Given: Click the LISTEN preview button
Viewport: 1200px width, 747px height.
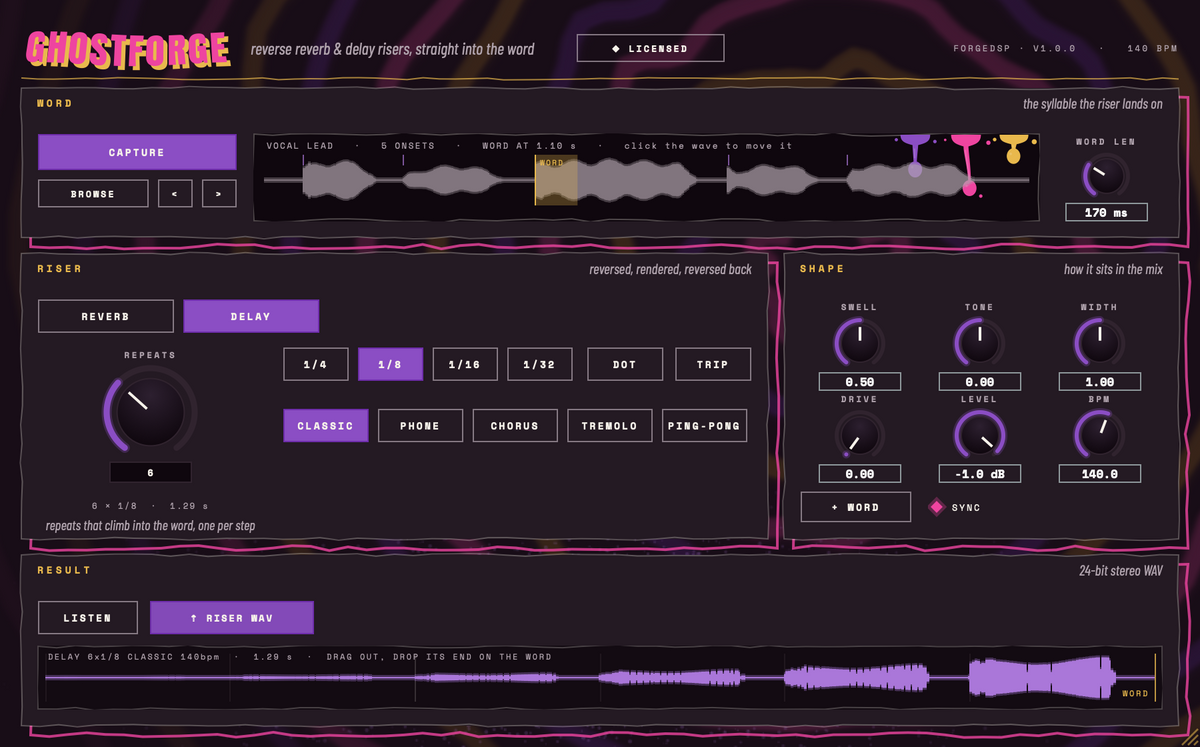Looking at the screenshot, I should point(88,617).
